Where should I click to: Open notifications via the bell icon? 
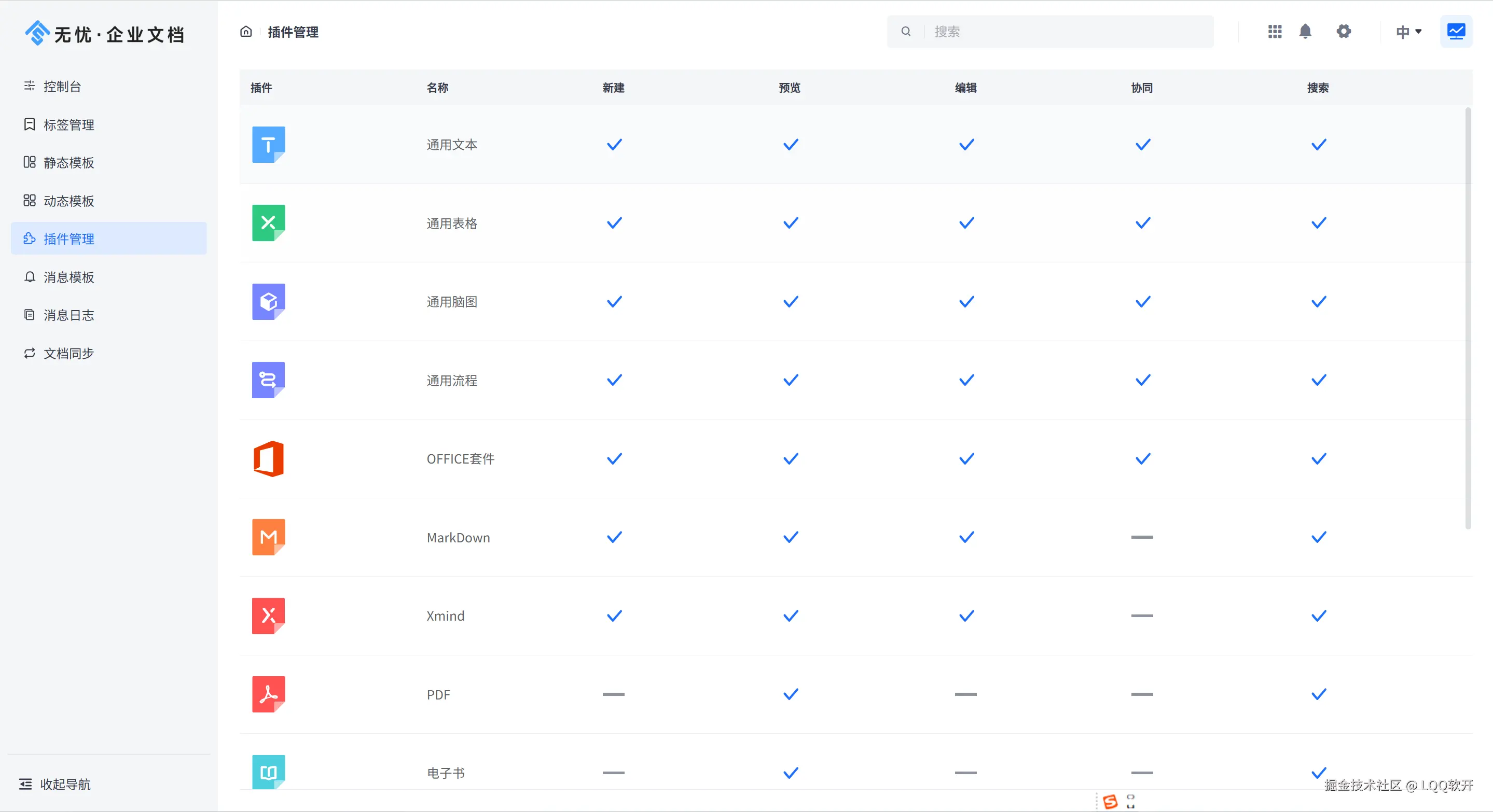point(1305,31)
